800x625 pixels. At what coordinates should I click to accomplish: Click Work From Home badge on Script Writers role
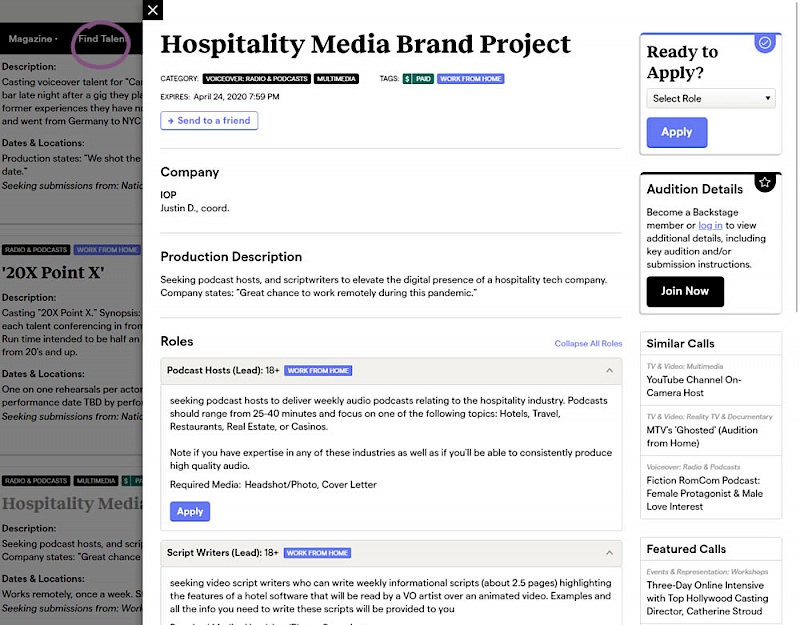click(x=317, y=552)
